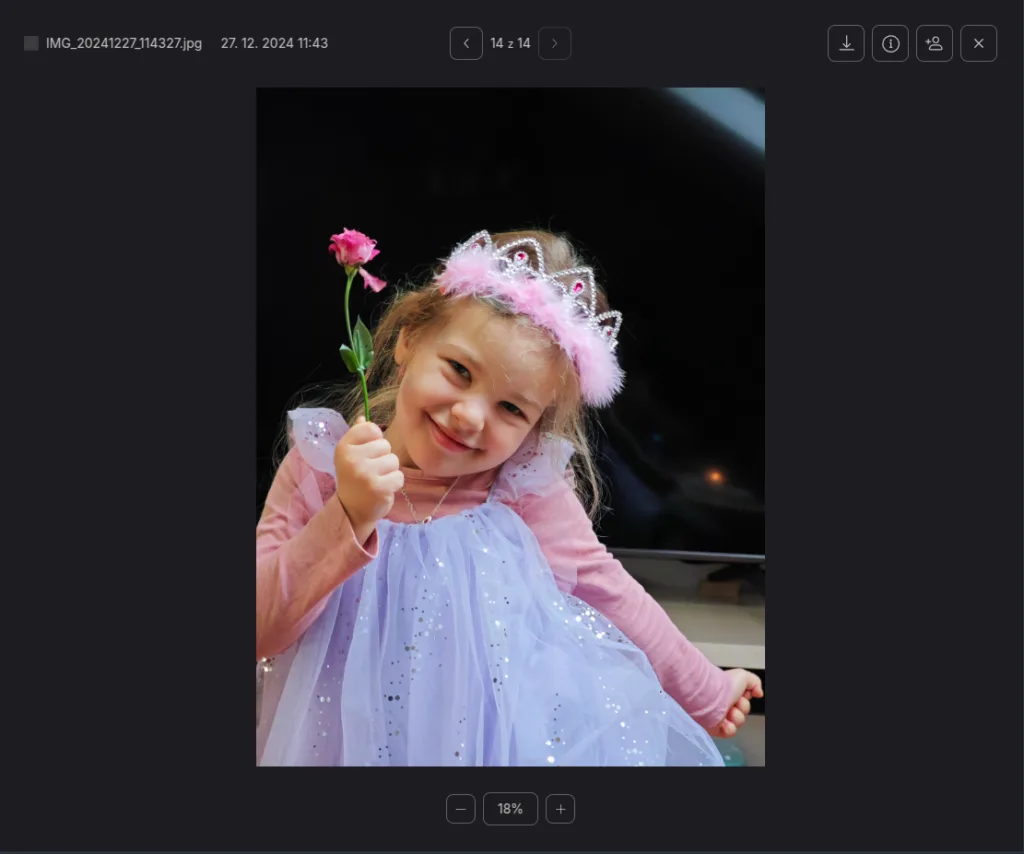The width and height of the screenshot is (1024, 854).
Task: Click the add person share icon
Action: [x=934, y=43]
